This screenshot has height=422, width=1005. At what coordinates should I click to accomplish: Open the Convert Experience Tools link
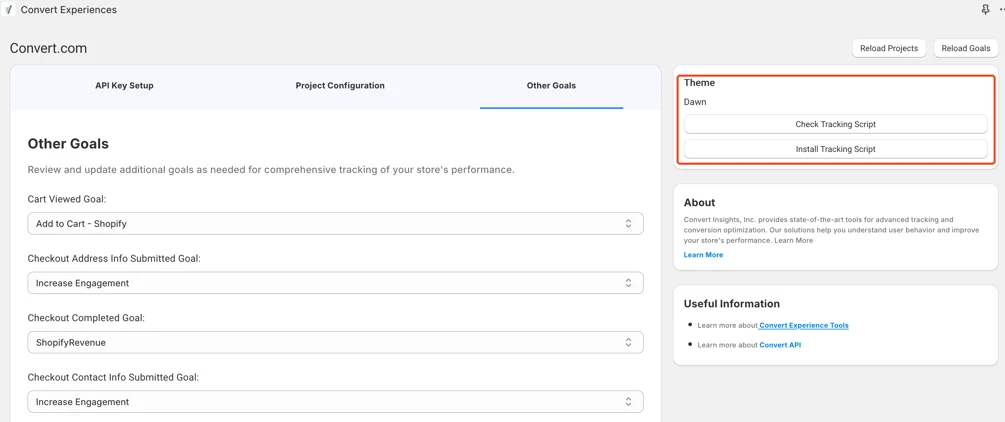(x=804, y=326)
